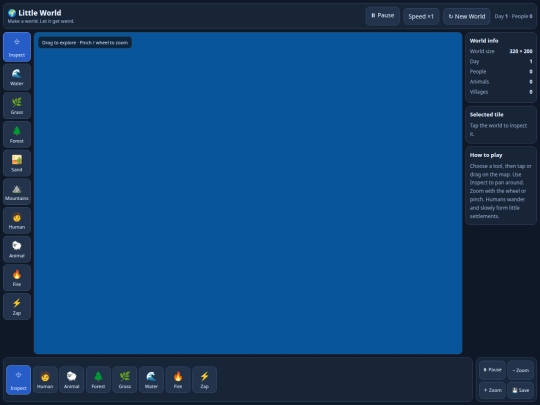Click the Drag to explore hint label

click(x=85, y=43)
